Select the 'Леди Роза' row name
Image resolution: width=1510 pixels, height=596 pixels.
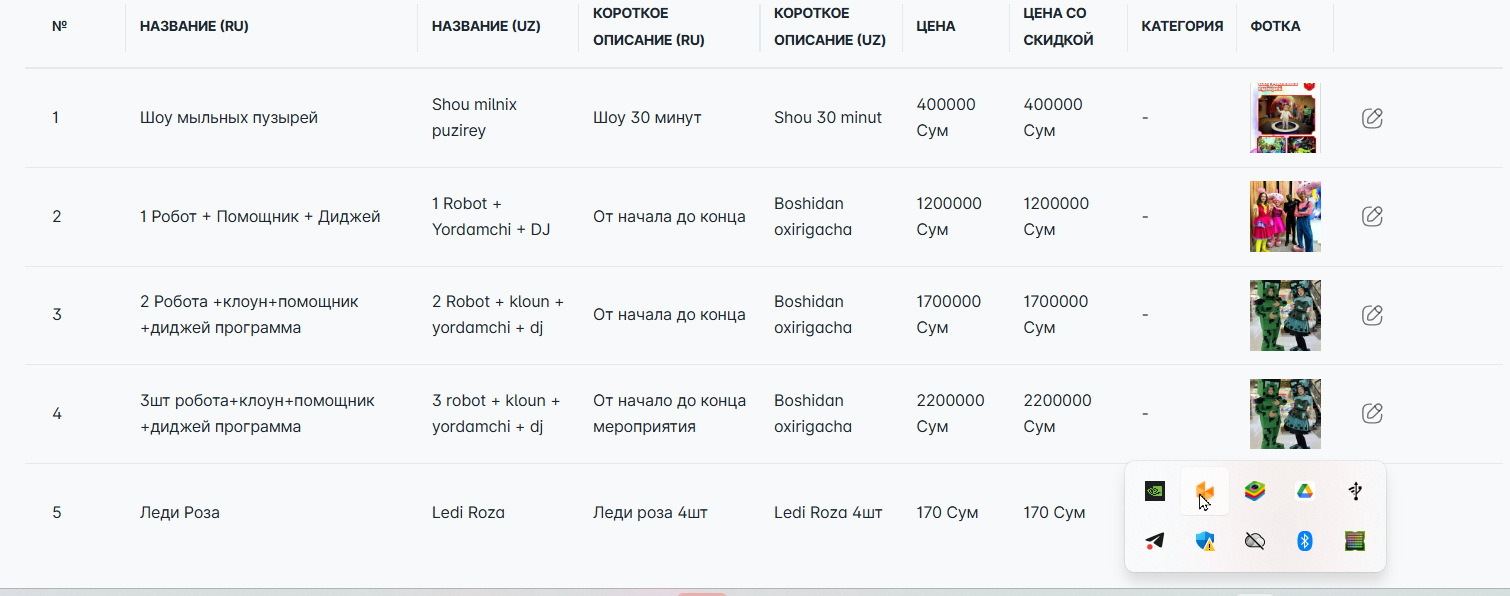tap(180, 513)
